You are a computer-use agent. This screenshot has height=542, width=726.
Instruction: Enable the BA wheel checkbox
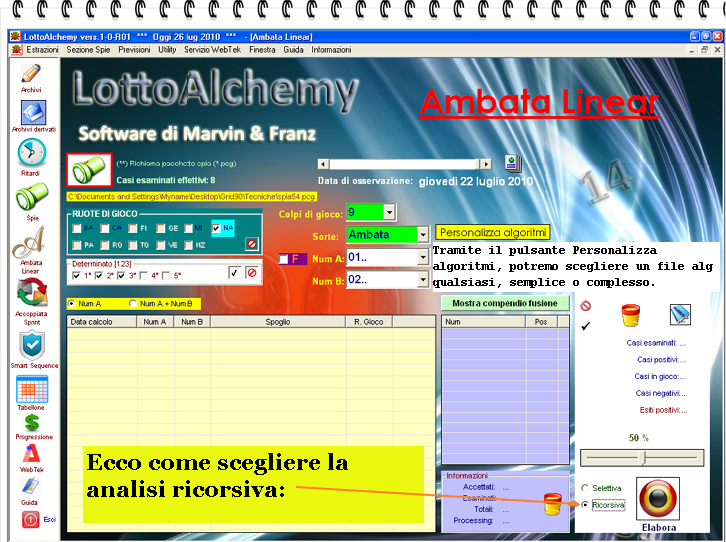[77, 228]
